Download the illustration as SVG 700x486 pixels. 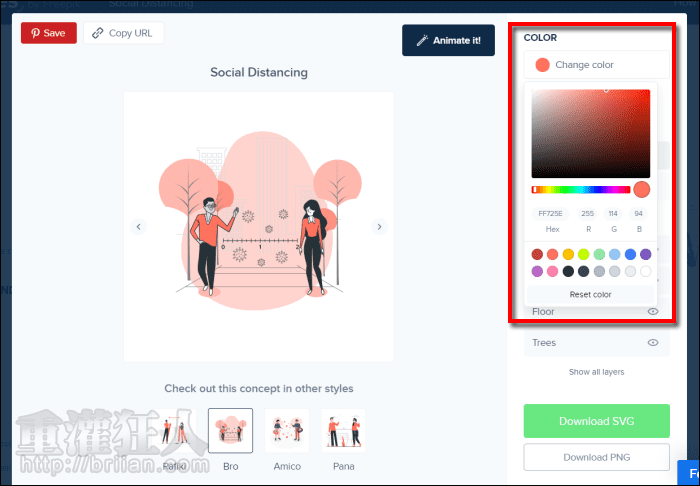(596, 420)
